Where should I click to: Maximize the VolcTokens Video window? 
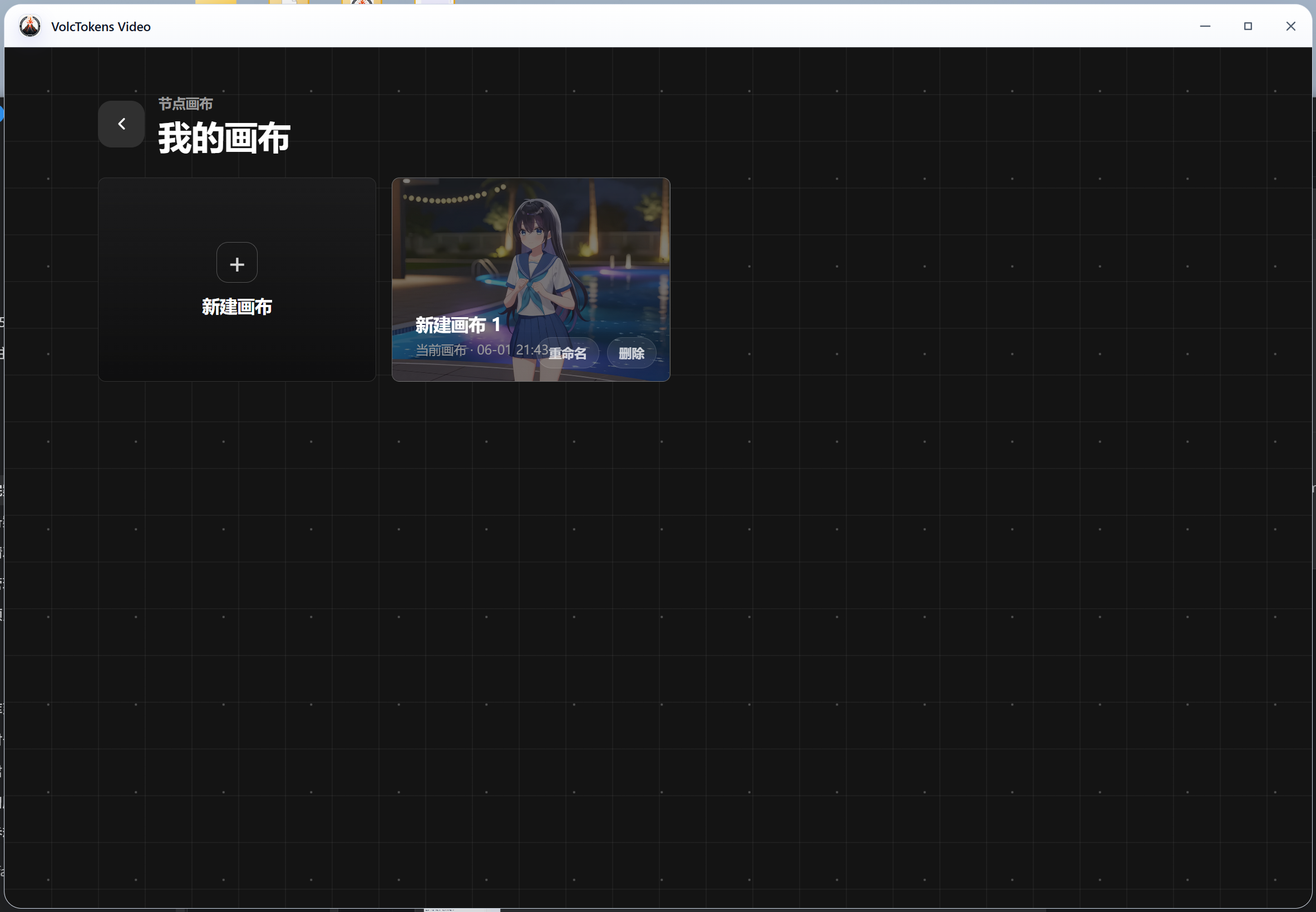point(1248,26)
